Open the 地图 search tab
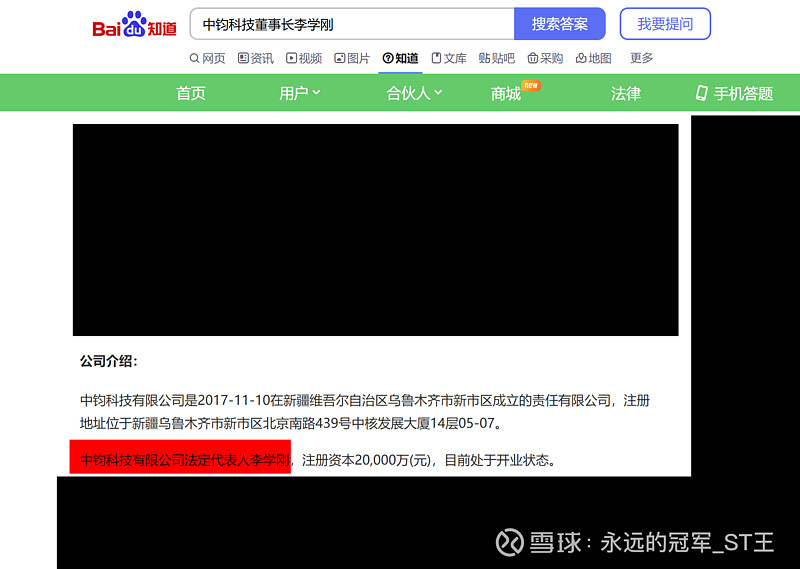This screenshot has width=800, height=569. pos(593,58)
